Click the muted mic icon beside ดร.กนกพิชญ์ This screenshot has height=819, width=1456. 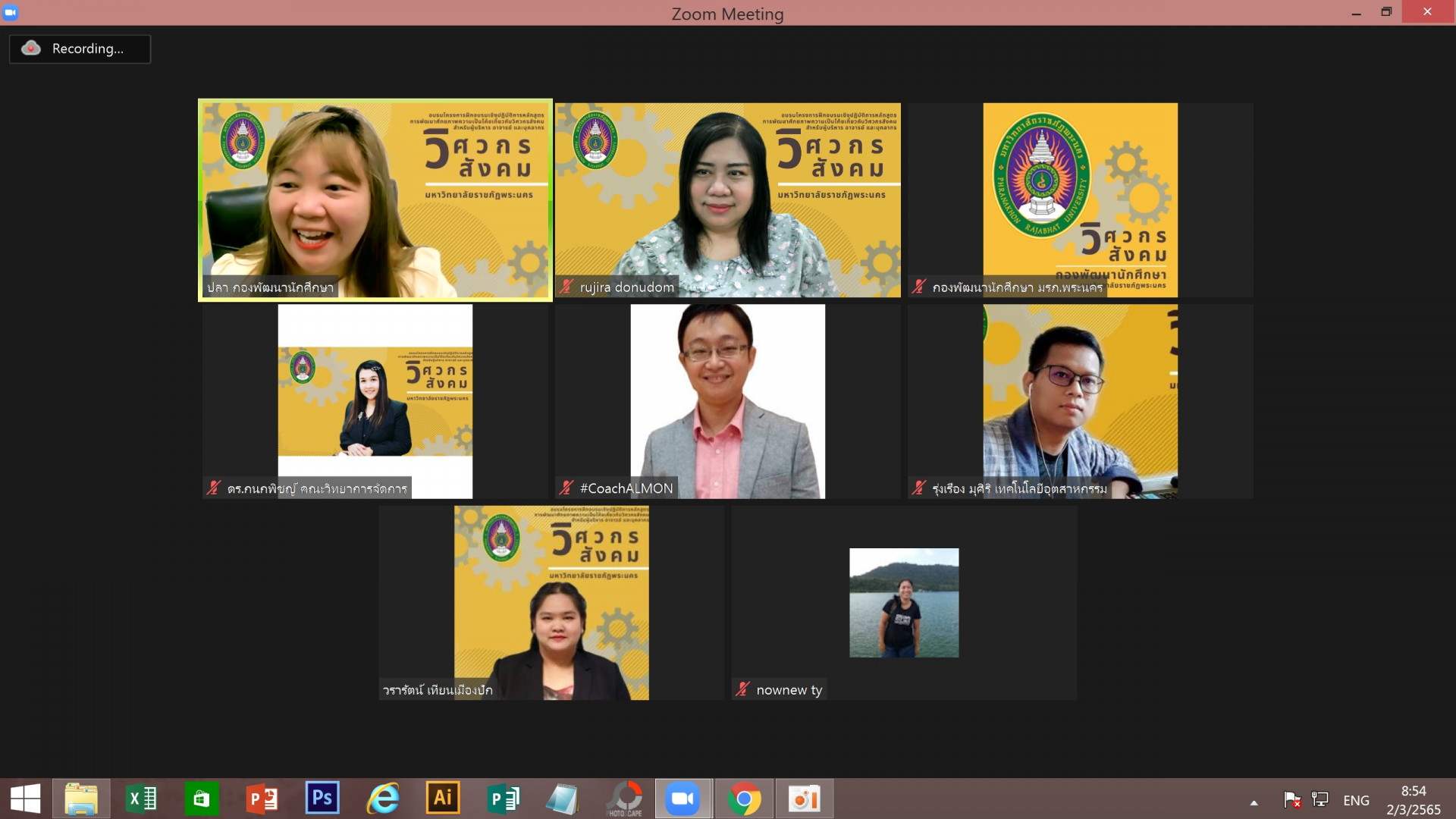click(214, 488)
